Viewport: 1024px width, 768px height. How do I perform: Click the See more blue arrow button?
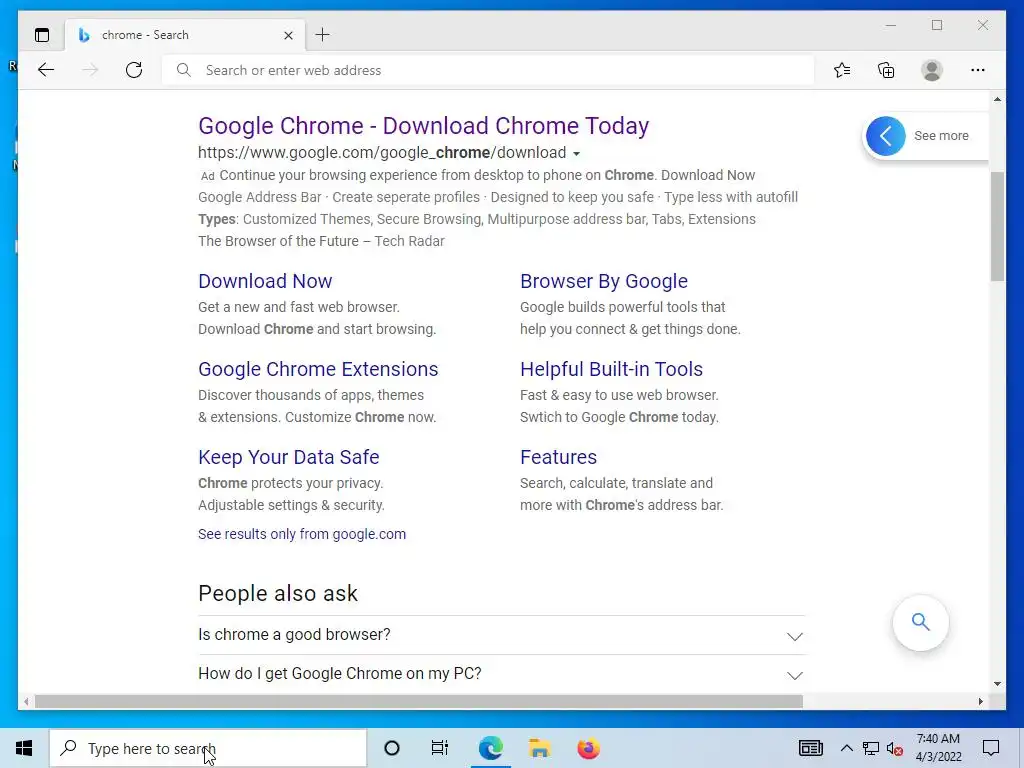pos(886,136)
